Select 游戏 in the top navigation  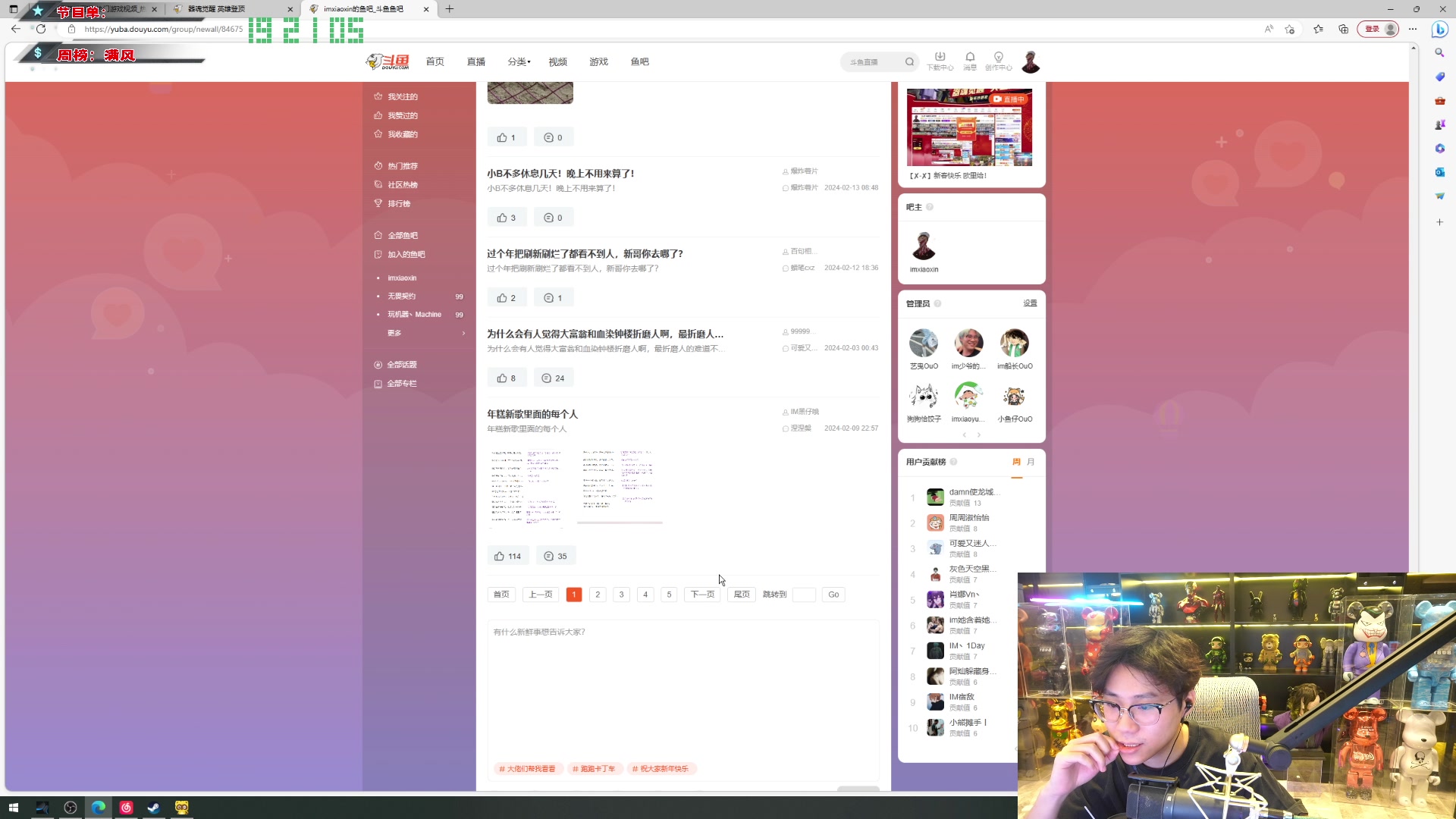[x=598, y=61]
